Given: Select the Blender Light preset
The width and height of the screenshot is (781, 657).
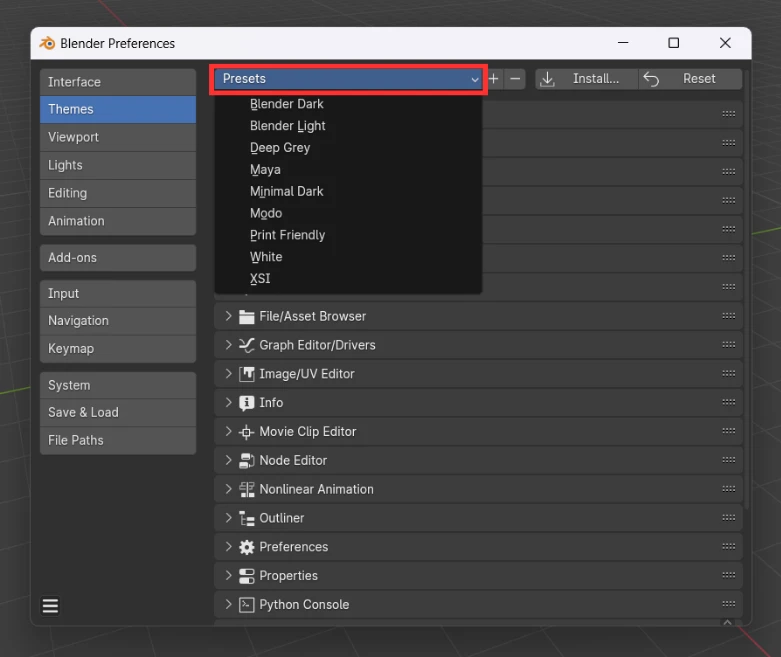Looking at the screenshot, I should coord(348,126).
